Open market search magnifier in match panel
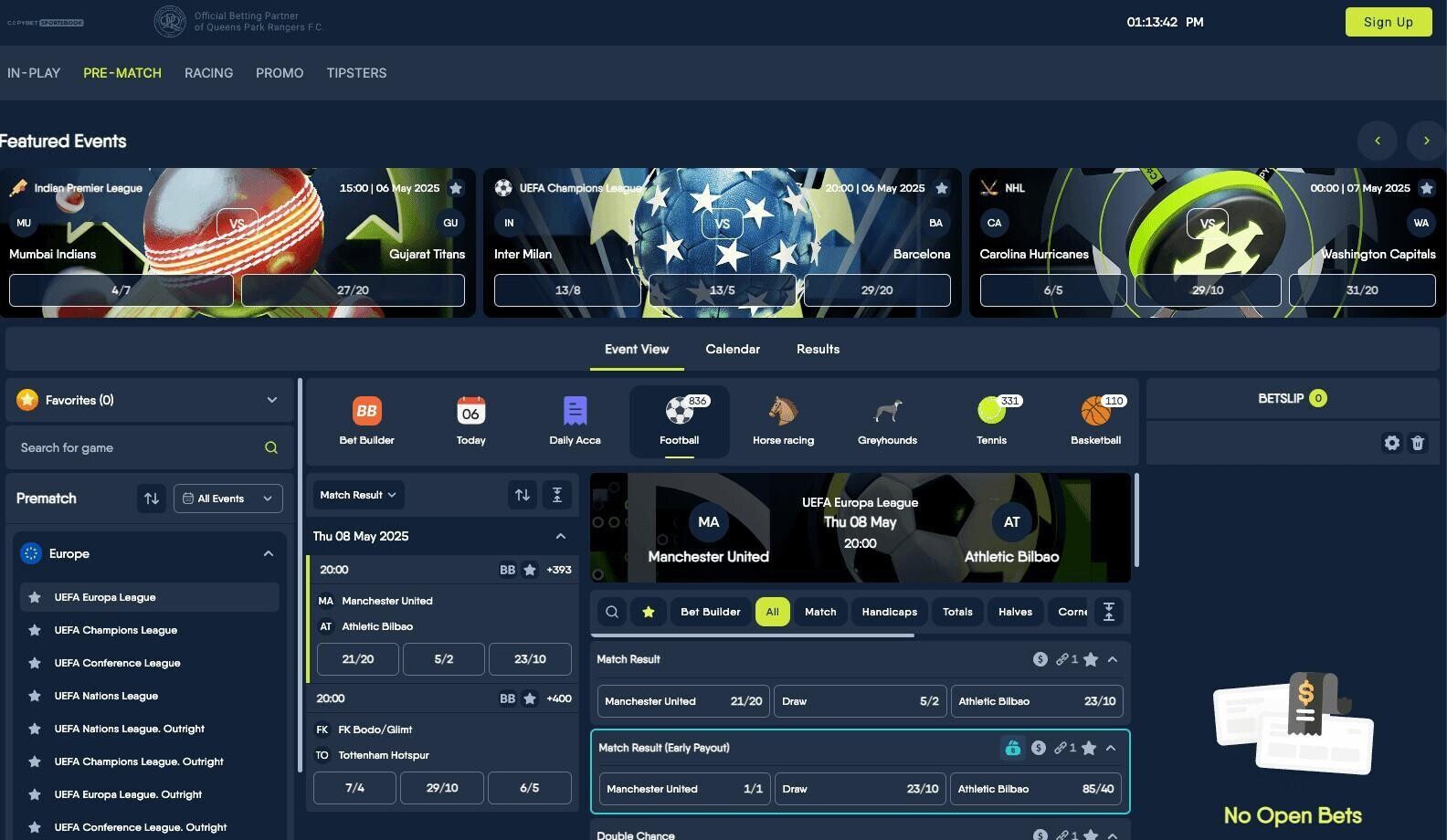This screenshot has height=840, width=1447. [x=612, y=612]
